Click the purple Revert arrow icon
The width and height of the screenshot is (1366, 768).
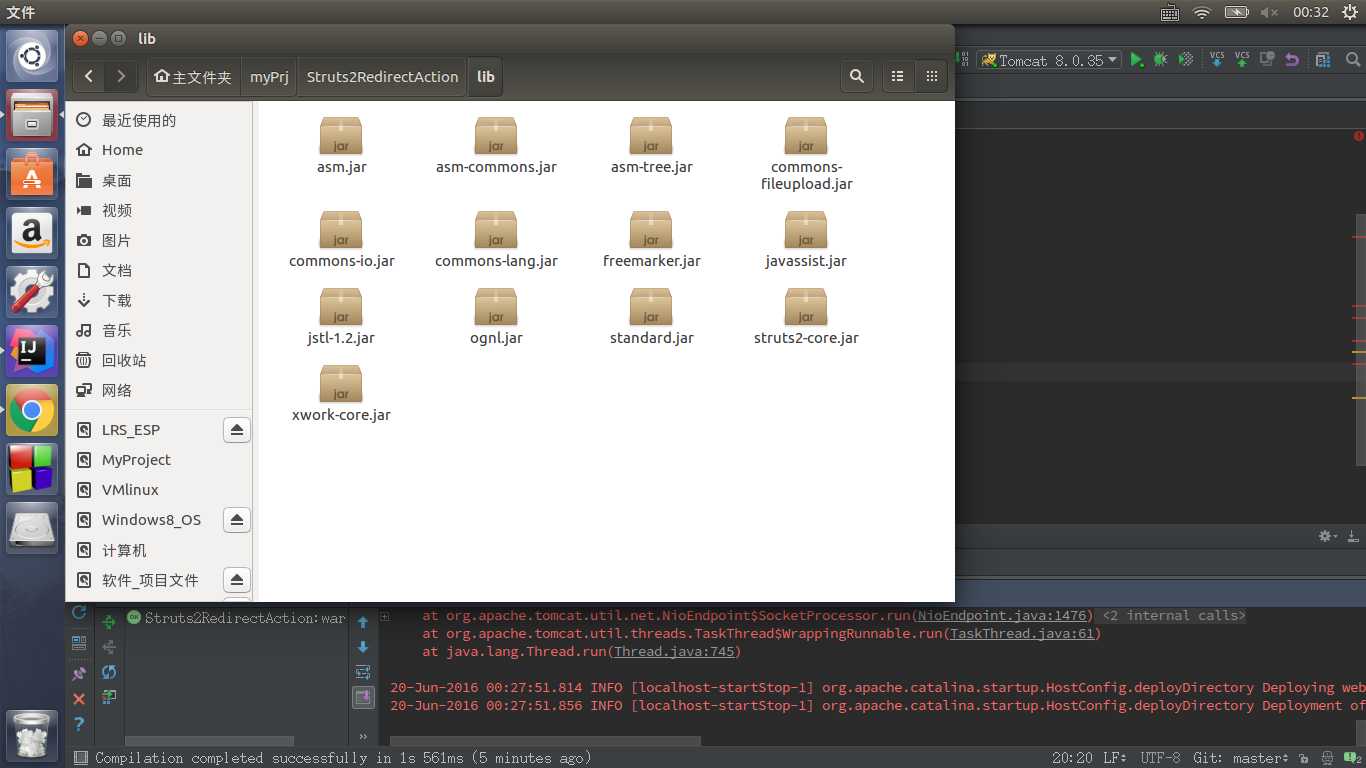(x=1292, y=60)
